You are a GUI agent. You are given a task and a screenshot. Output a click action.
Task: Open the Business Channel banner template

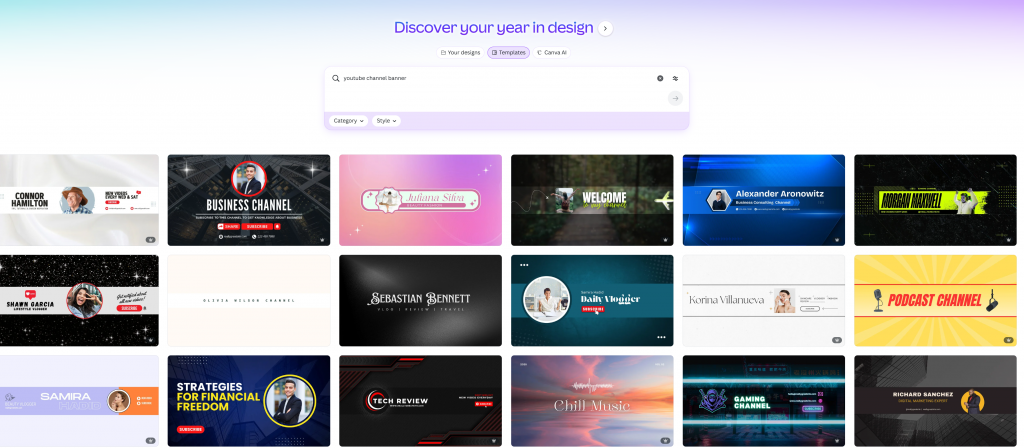pos(249,200)
